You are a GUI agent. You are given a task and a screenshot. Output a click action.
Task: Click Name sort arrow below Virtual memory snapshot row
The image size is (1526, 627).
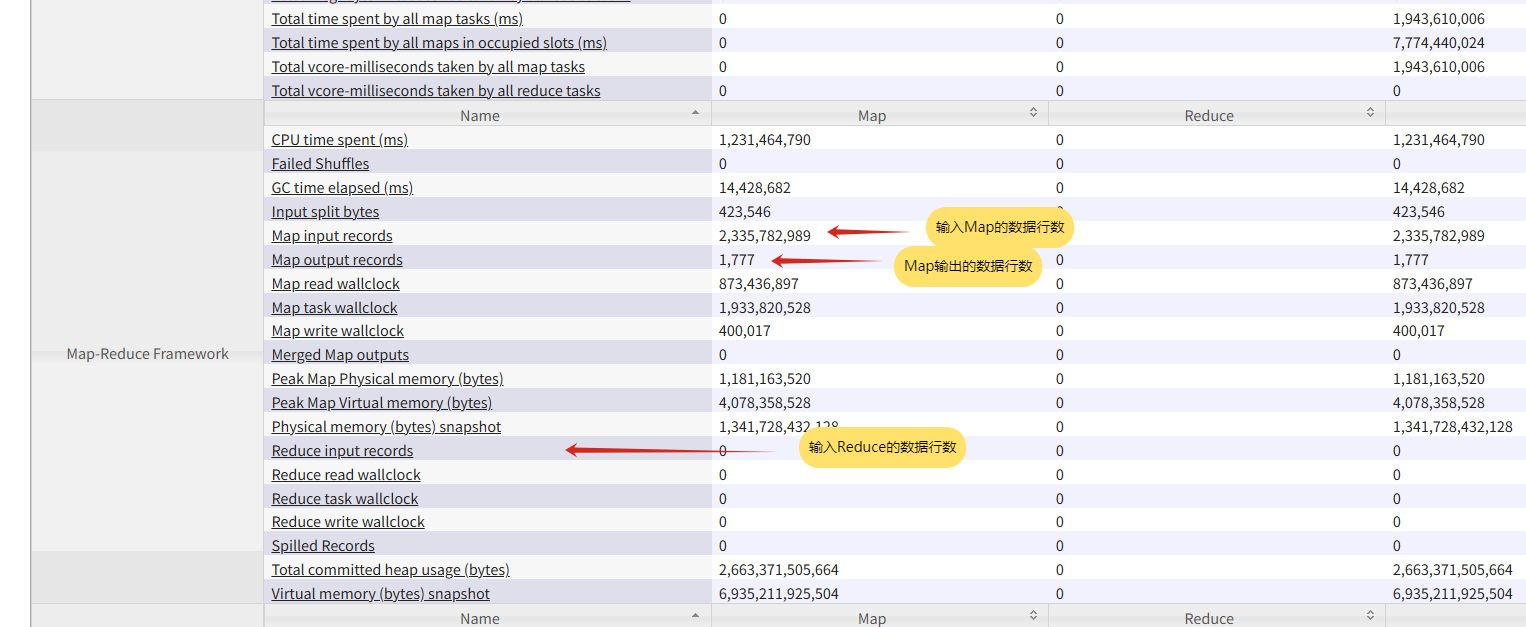695,617
